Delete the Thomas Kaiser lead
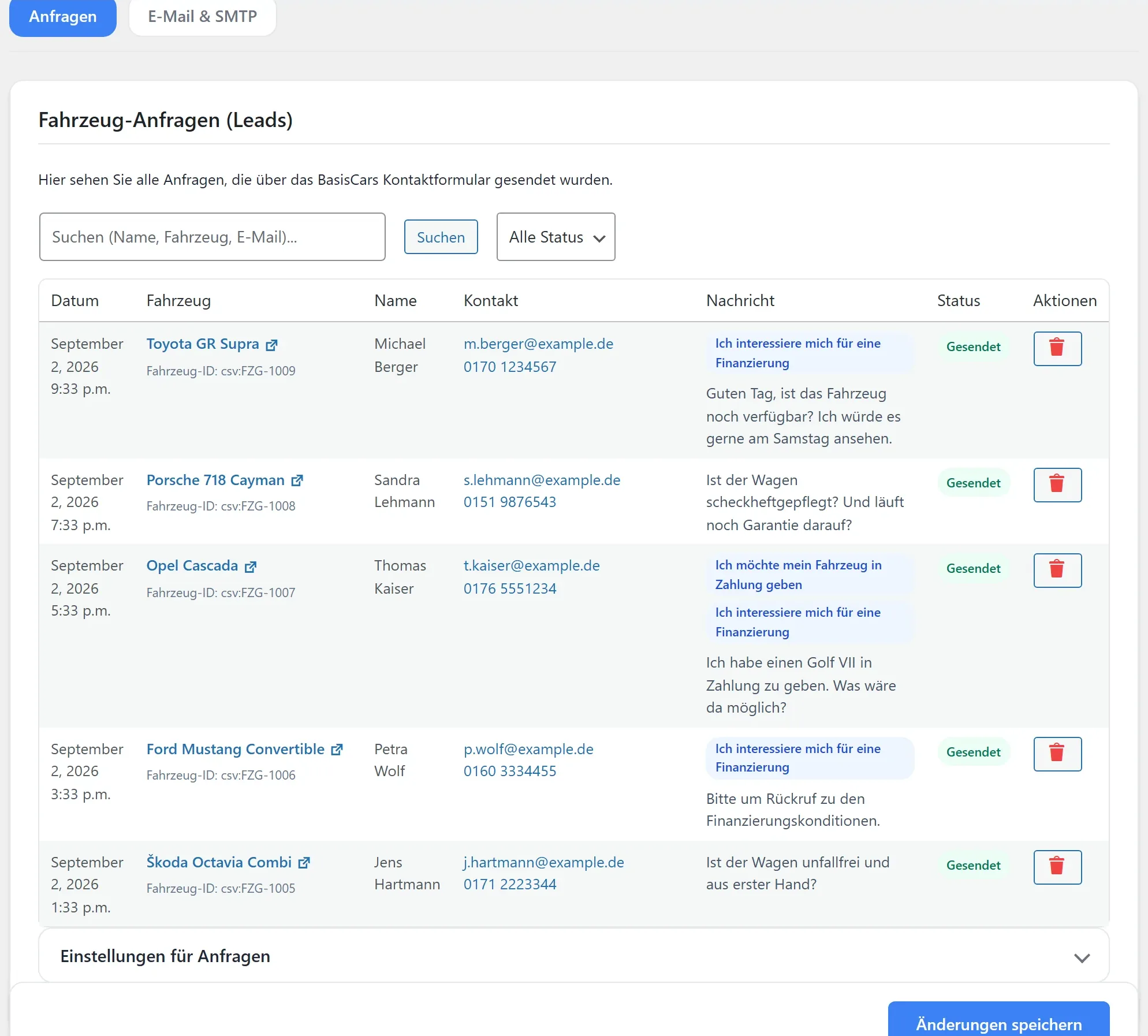This screenshot has width=1148, height=1036. 1057,570
